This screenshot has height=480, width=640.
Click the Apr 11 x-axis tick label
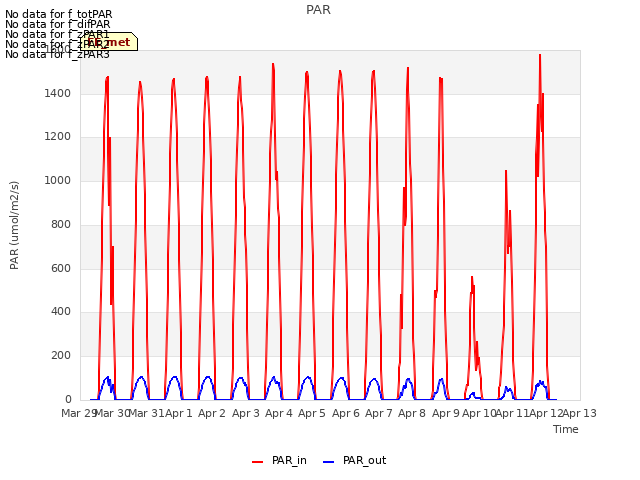coord(513,413)
